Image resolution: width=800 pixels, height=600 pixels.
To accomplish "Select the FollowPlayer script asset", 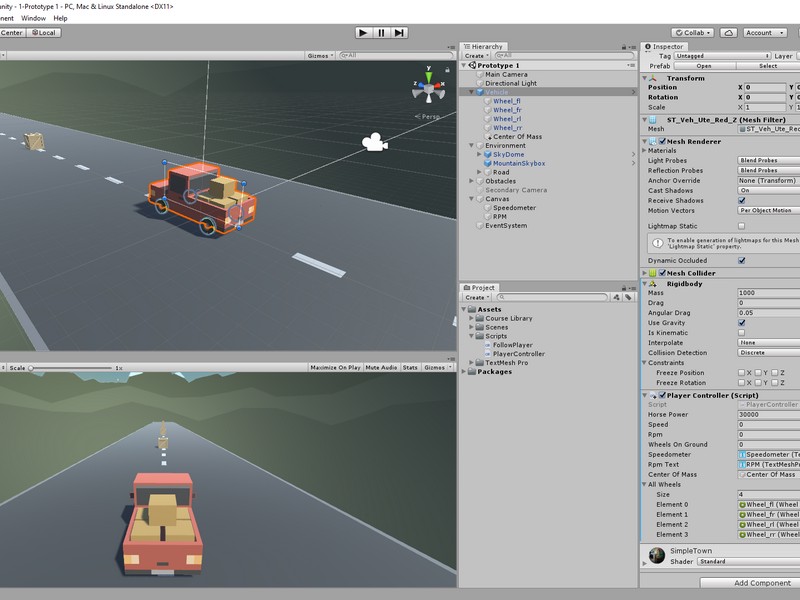I will (x=513, y=345).
